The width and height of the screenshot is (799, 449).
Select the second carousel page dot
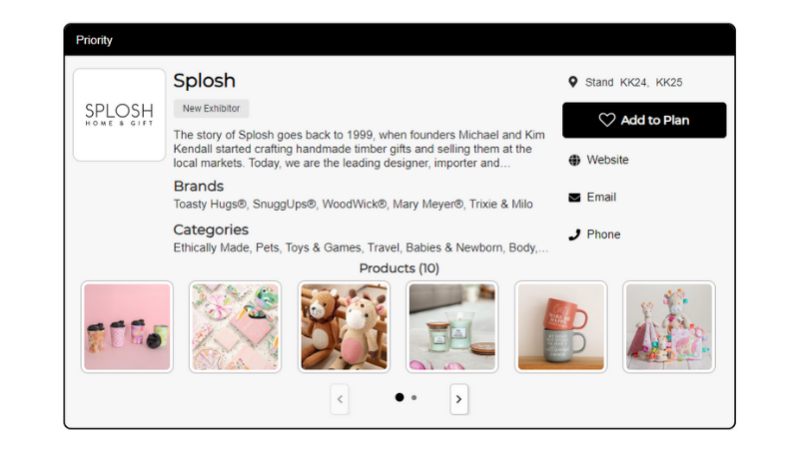[414, 398]
